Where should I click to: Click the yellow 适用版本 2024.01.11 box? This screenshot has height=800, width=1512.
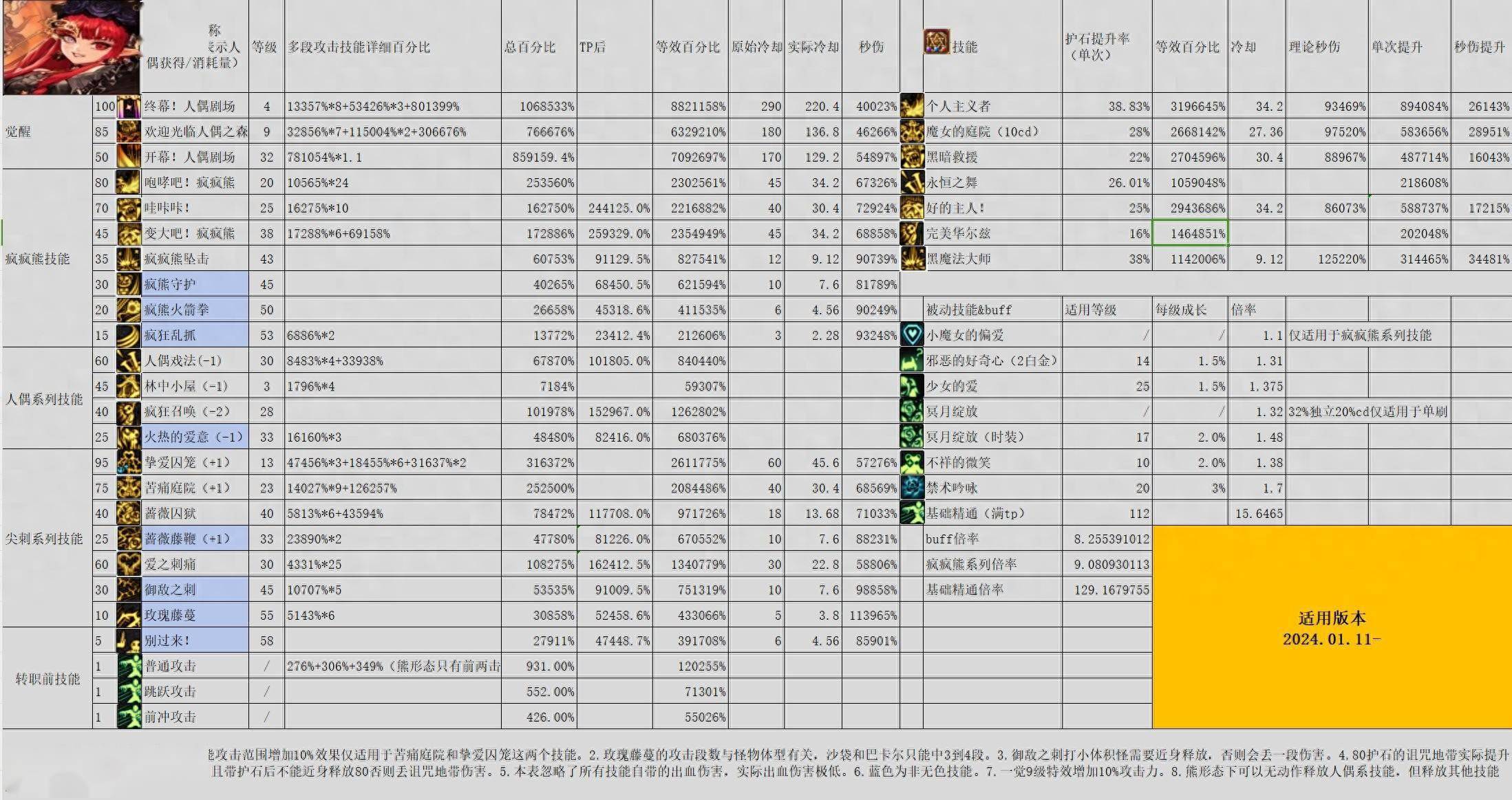(1332, 627)
